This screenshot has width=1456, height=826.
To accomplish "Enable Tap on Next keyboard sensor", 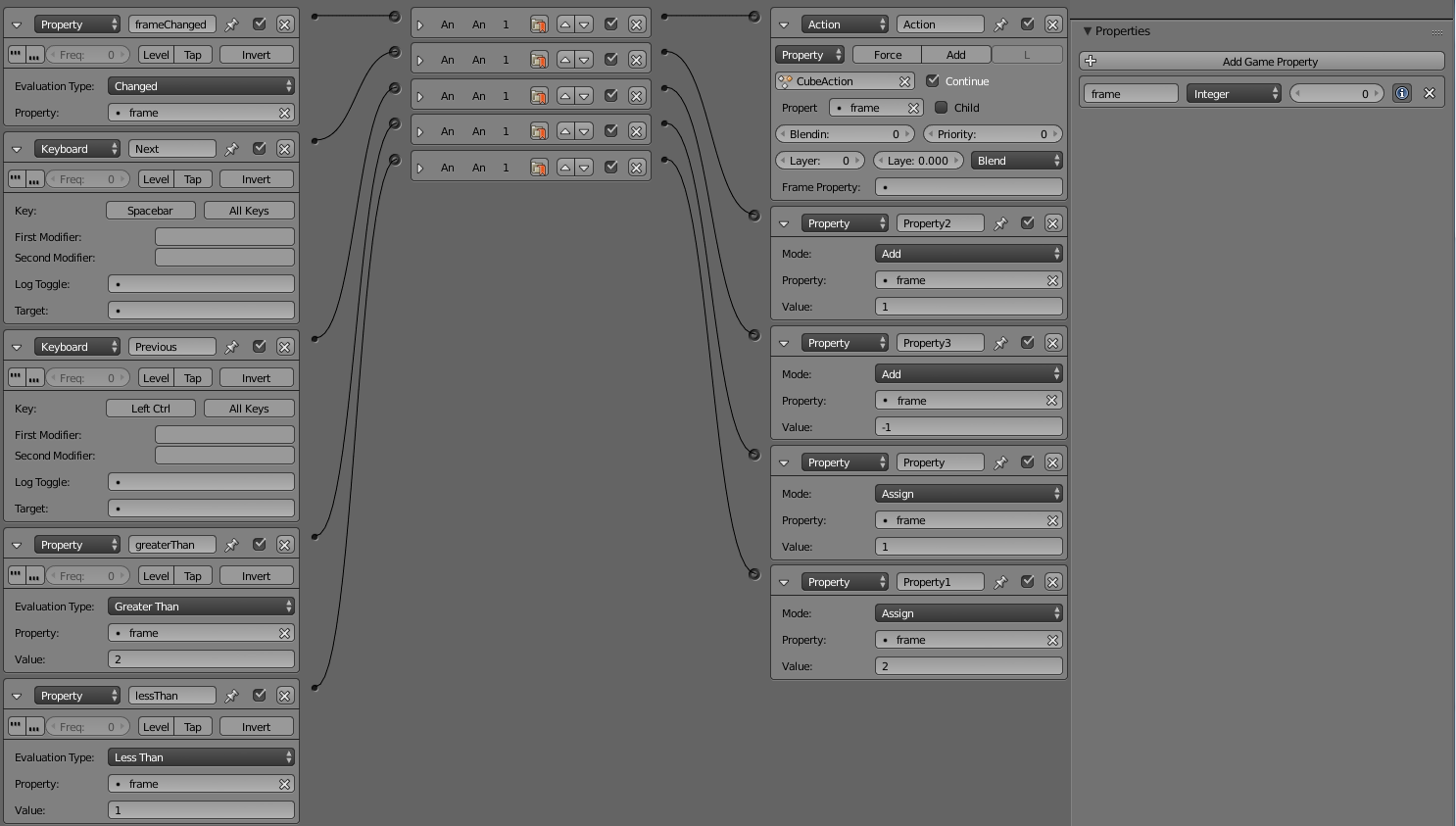I will pyautogui.click(x=193, y=179).
